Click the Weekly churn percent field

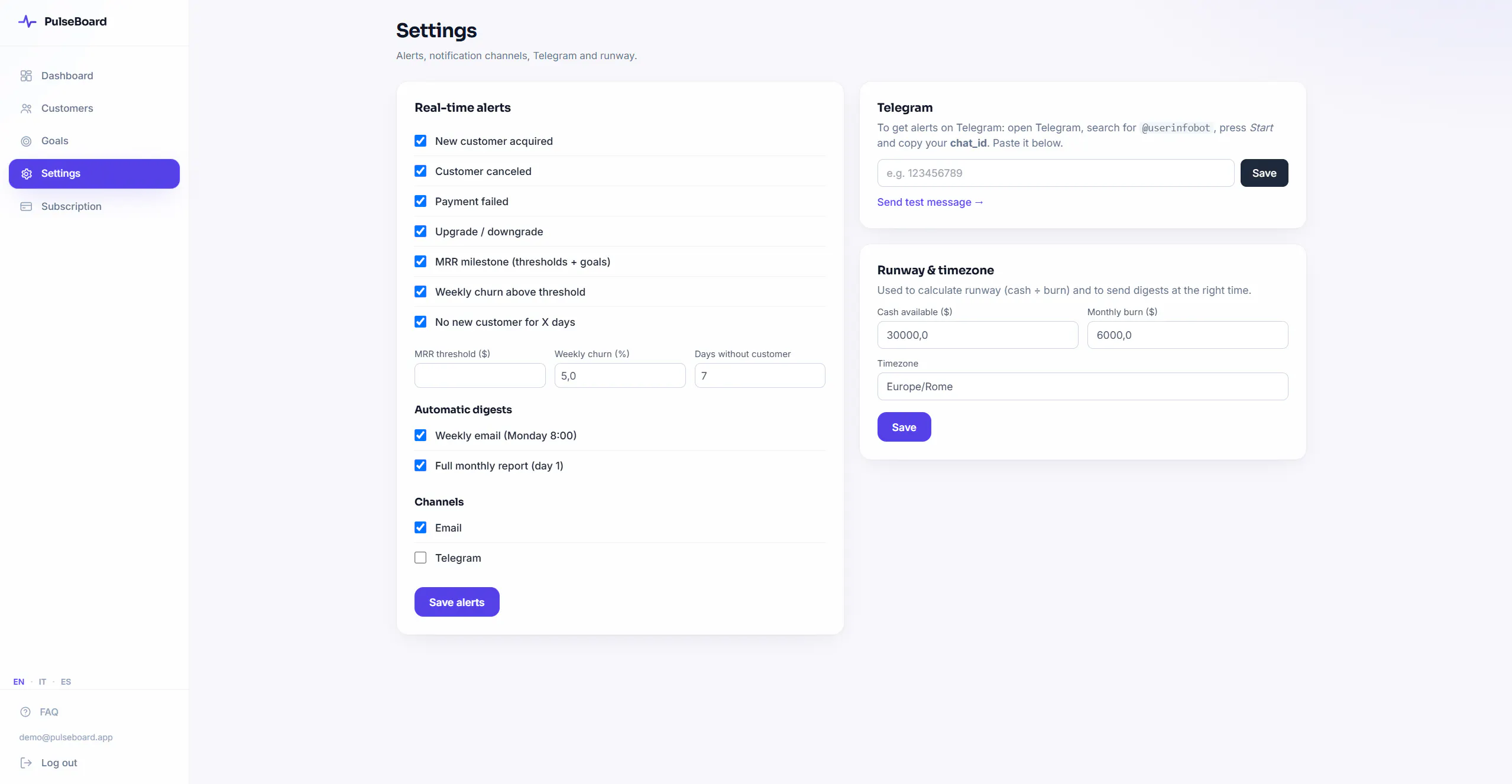click(620, 375)
